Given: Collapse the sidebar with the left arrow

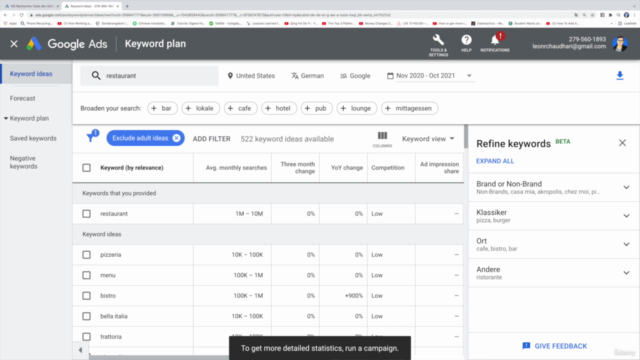Looking at the screenshot, I should click(x=80, y=350).
